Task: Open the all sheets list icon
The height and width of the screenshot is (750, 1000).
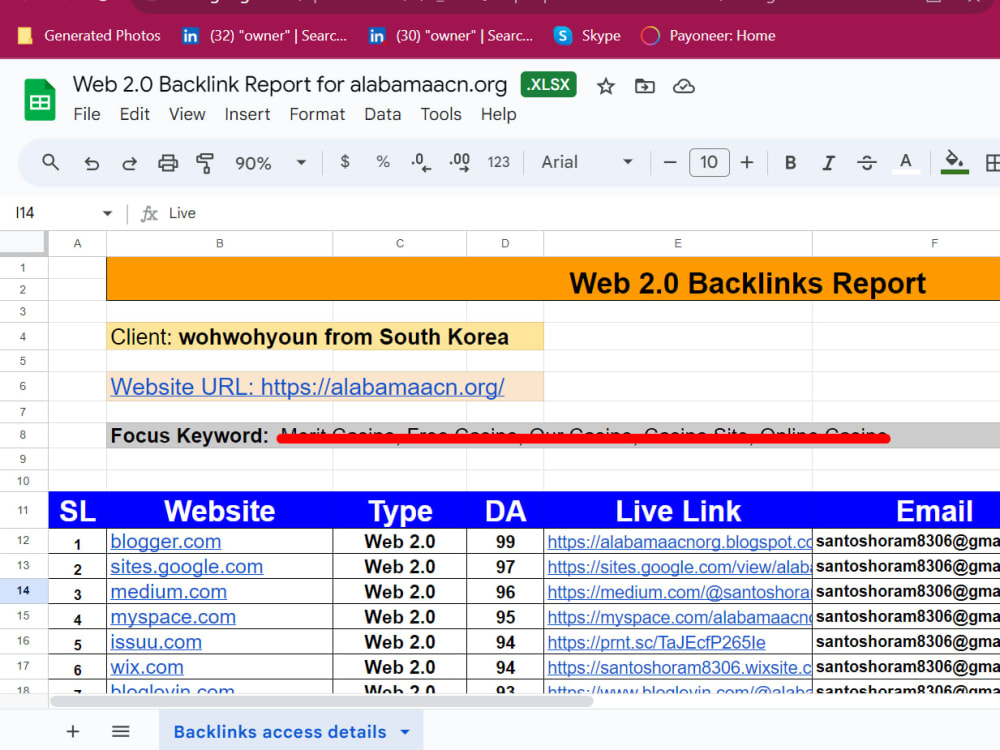Action: 121,731
